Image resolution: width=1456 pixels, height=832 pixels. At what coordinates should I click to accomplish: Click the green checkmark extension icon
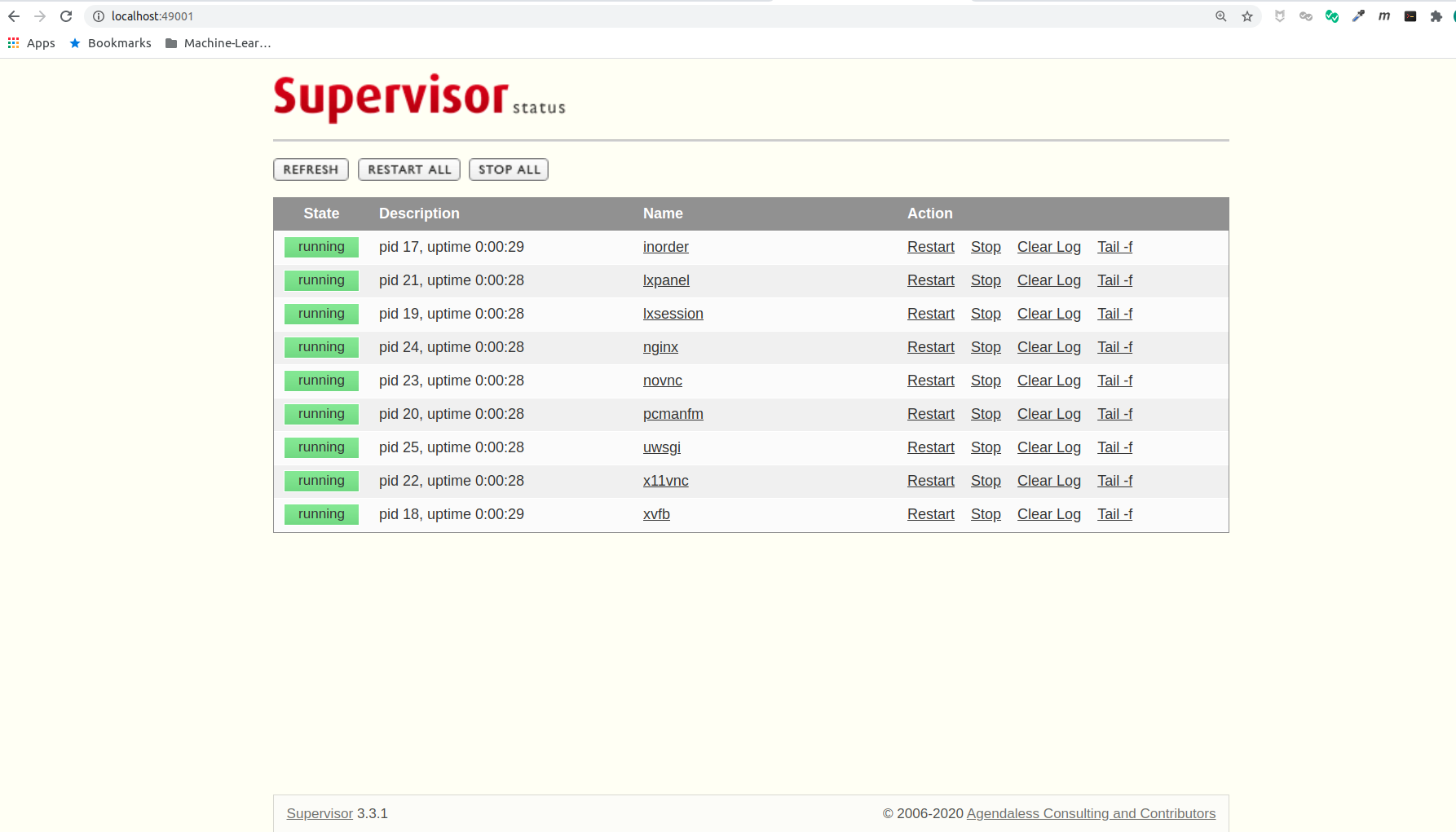(x=1332, y=16)
